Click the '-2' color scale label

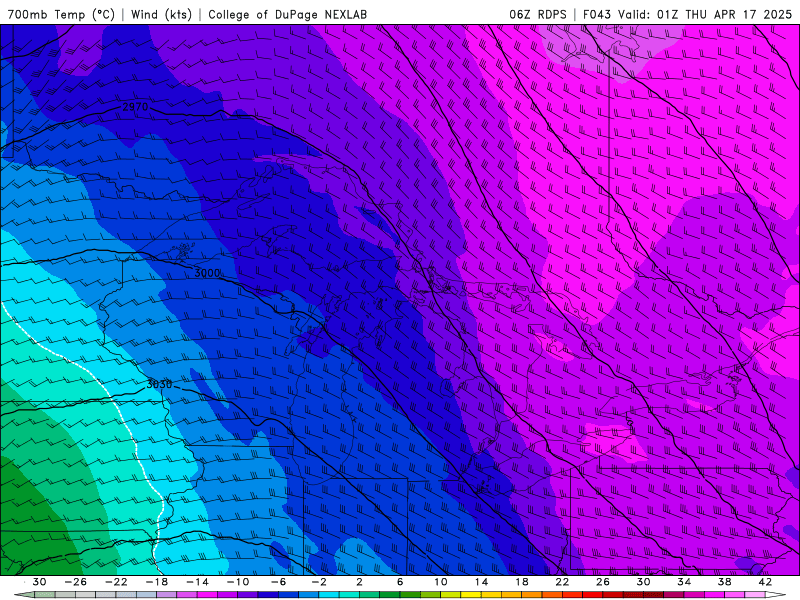click(319, 582)
